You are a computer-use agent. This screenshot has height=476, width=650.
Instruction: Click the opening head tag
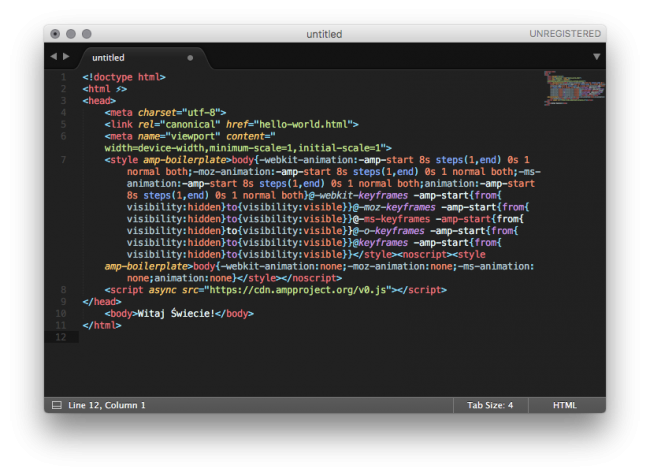pos(99,101)
